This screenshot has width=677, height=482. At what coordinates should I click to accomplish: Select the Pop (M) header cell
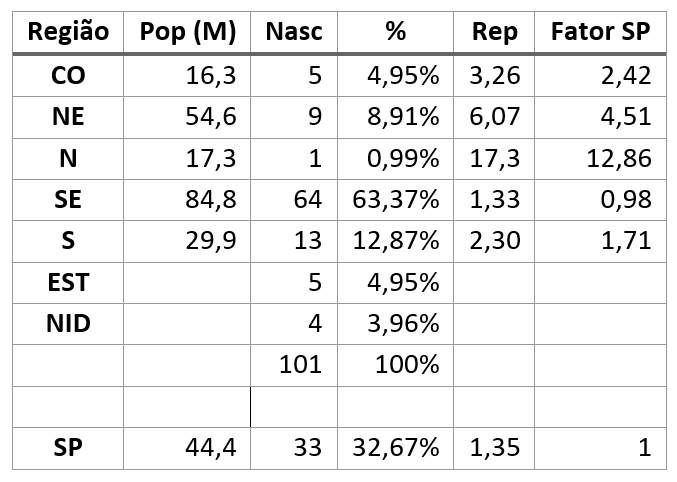point(187,32)
